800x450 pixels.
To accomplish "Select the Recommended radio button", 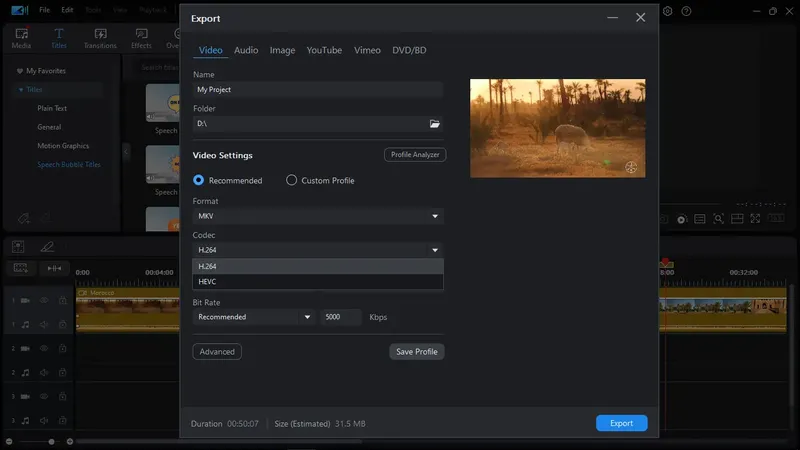I will click(x=198, y=180).
